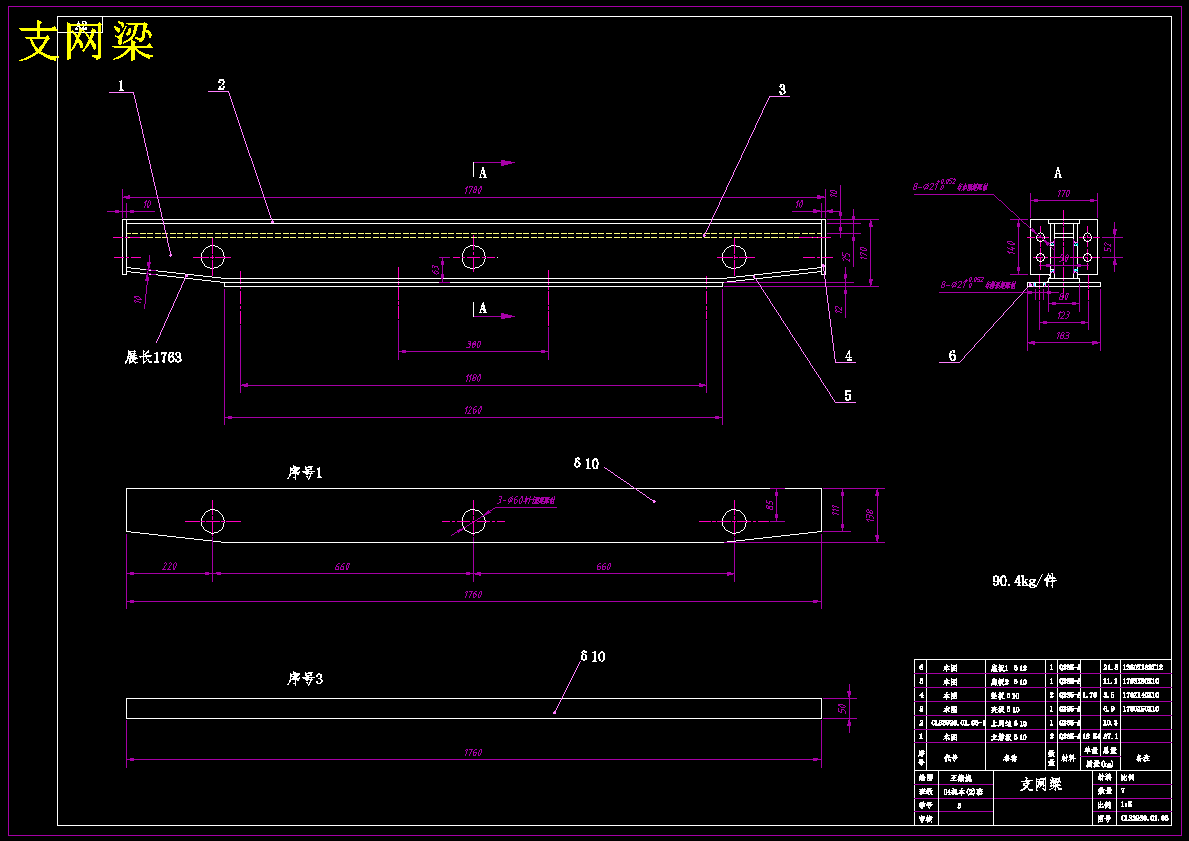This screenshot has height=841, width=1189.
Task: Pick the 1780 overall length dimension
Action: point(472,190)
